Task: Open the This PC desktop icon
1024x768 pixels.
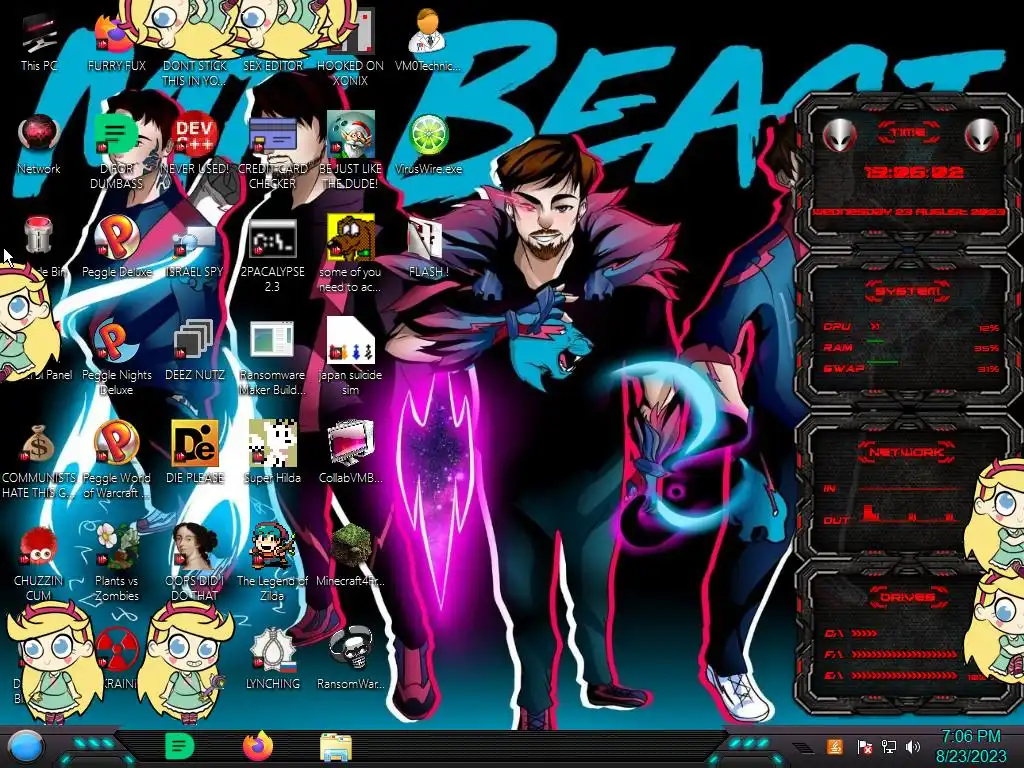Action: point(39,42)
